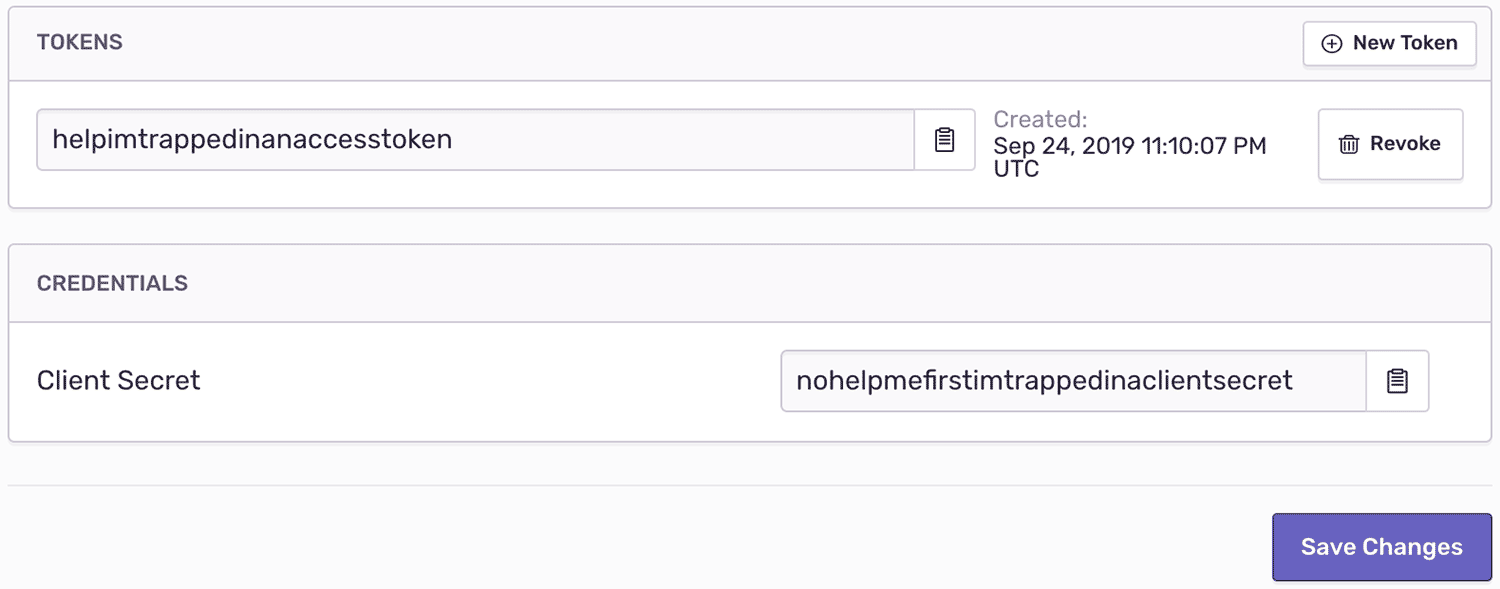
Task: Click the trash can icon on Revoke
Action: point(1349,145)
